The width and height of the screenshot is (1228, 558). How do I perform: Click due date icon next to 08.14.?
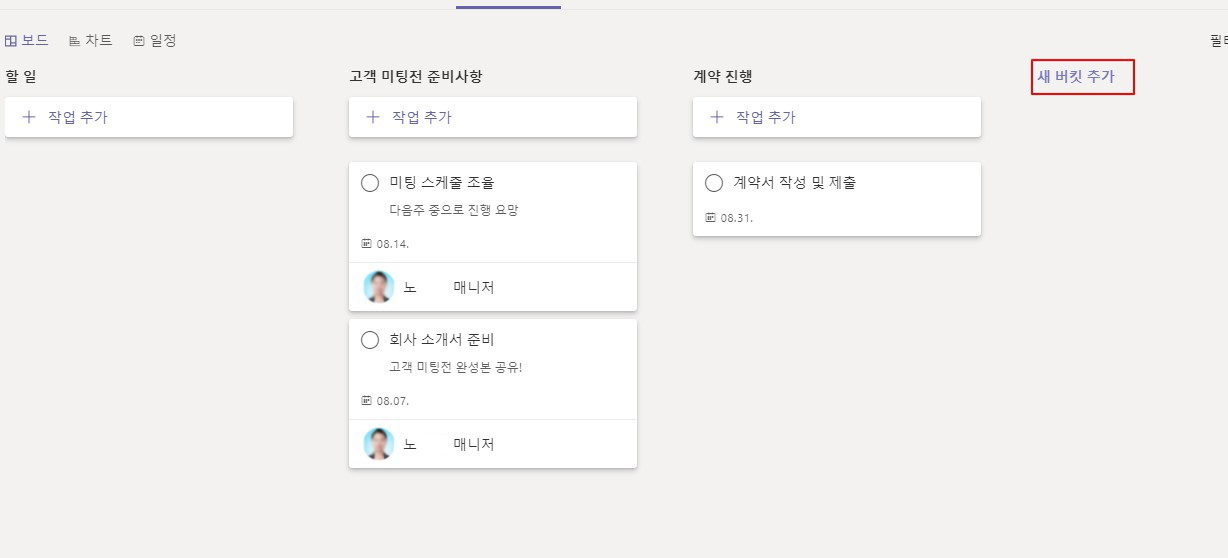point(366,243)
